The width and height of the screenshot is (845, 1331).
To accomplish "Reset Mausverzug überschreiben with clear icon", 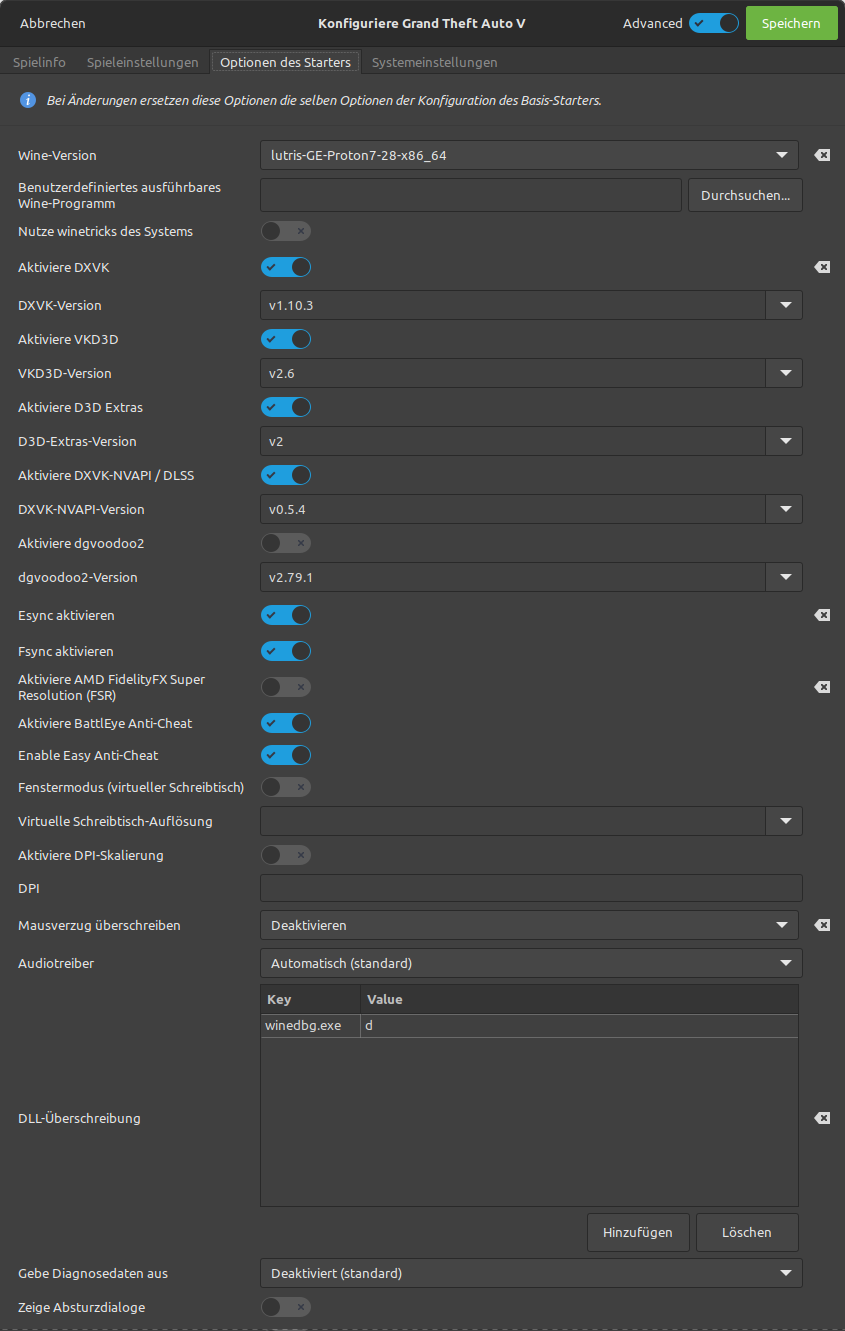I will (822, 925).
